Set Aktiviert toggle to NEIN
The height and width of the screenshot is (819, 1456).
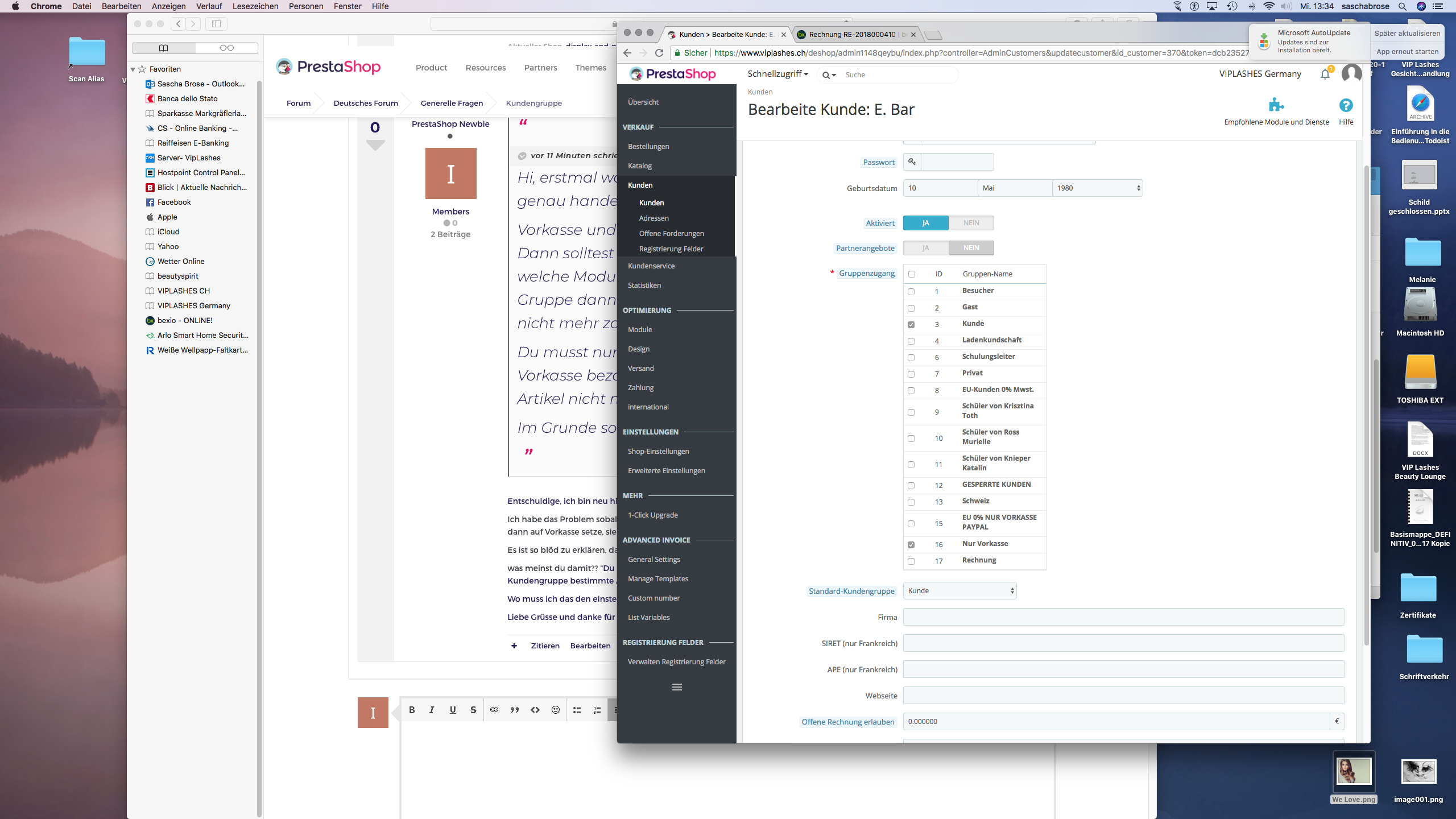[971, 223]
